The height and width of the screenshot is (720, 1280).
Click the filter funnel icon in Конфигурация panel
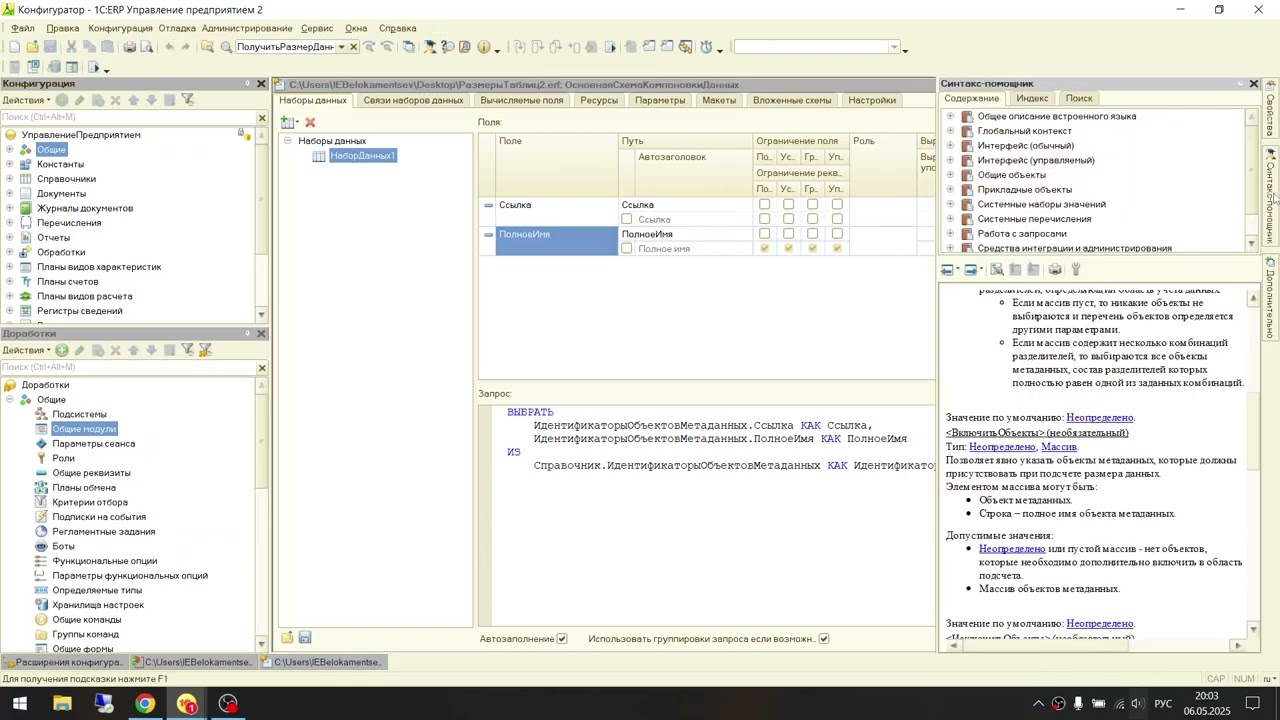point(187,100)
